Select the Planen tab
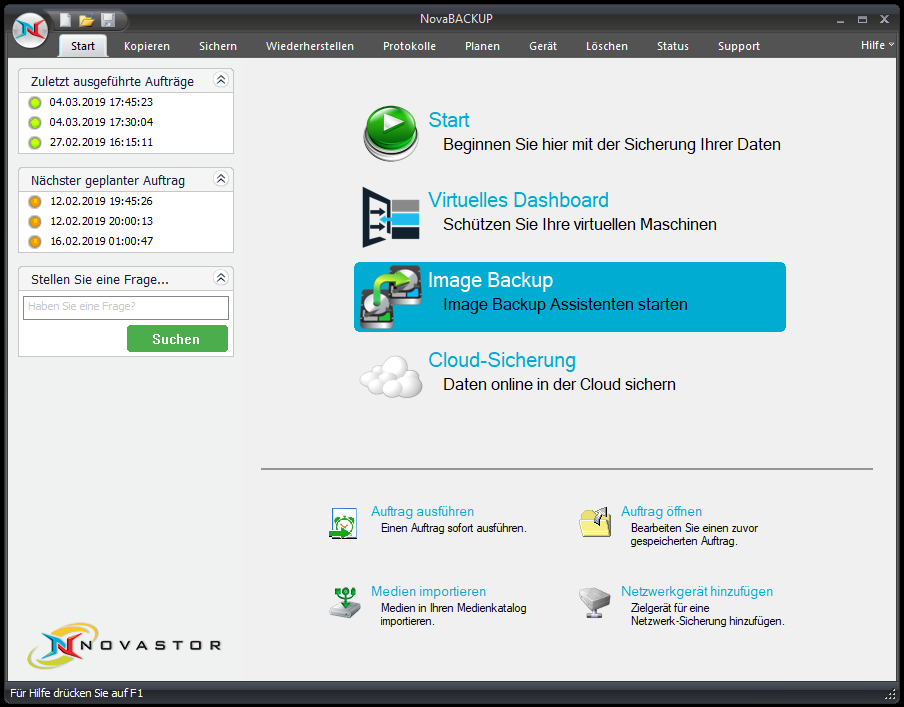This screenshot has width=904, height=707. pyautogui.click(x=483, y=46)
